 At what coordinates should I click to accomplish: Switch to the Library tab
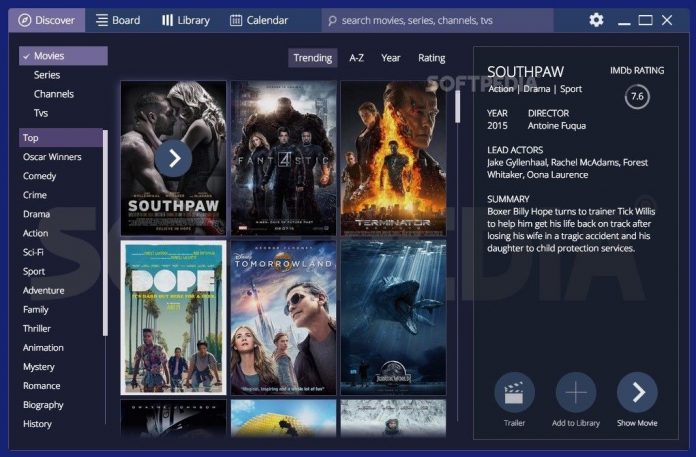click(x=186, y=20)
